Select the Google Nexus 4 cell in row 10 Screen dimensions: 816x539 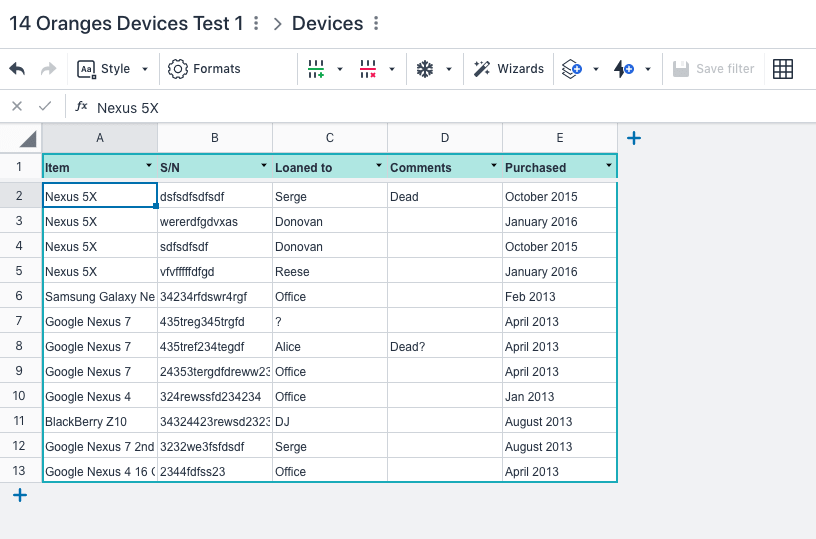[x=100, y=396]
